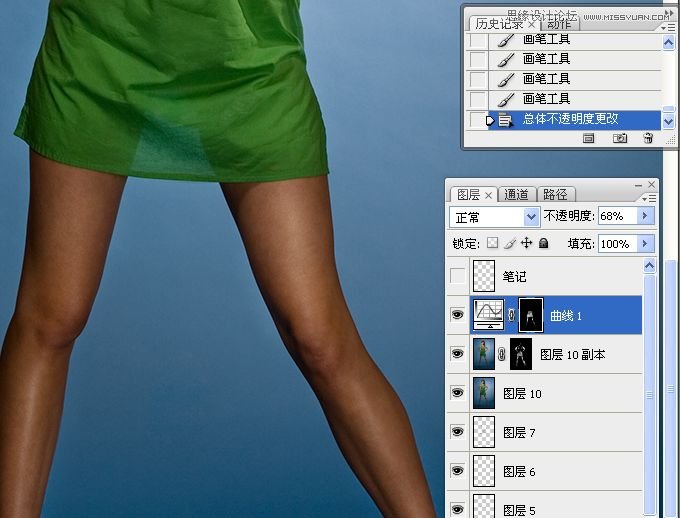Hide the 图层 6 layer
The image size is (680, 518).
tap(458, 471)
